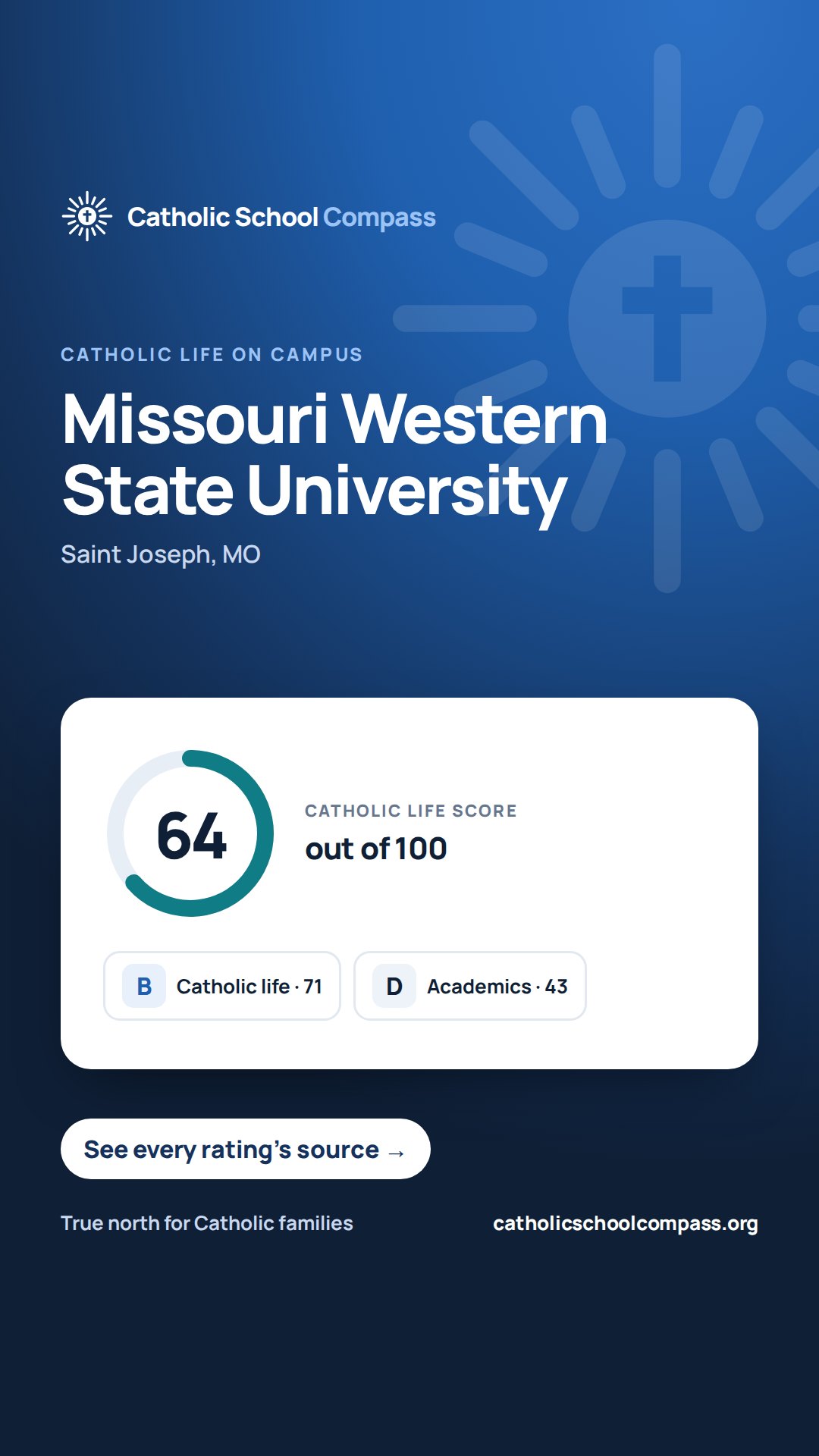Click the sunburst cross logo icon
Screen dimensions: 819x1456
click(x=87, y=216)
